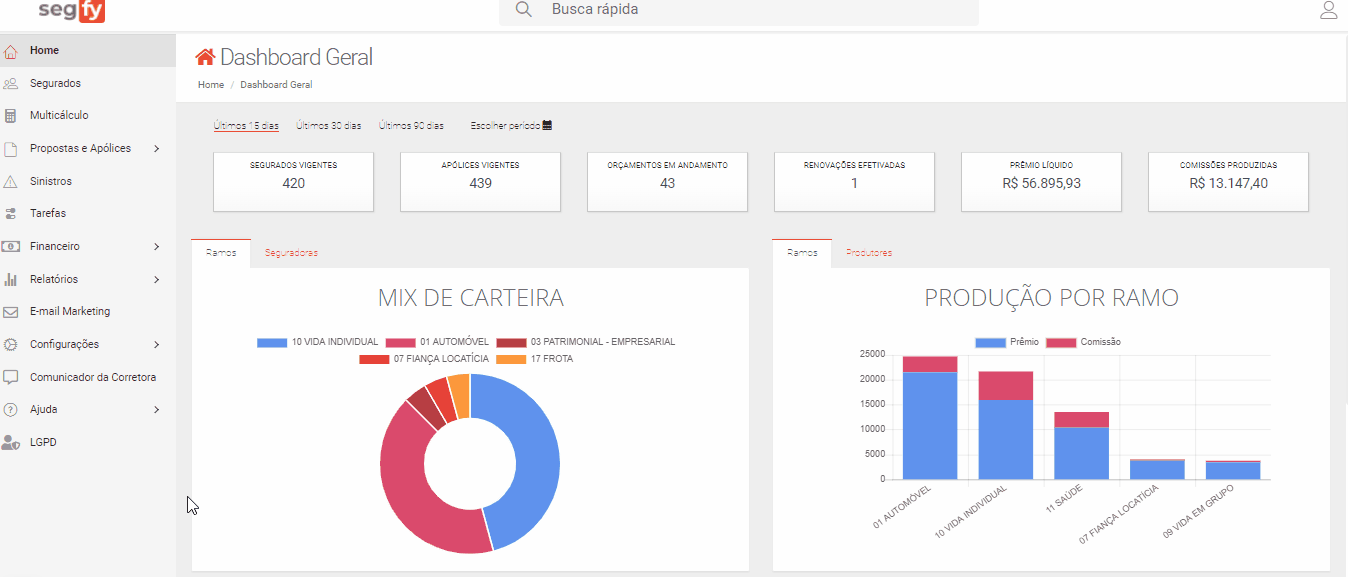The image size is (1348, 577).
Task: Toggle 10 VIDA INDIVIDUAL legend in Mix de Carteira
Action: click(x=317, y=342)
